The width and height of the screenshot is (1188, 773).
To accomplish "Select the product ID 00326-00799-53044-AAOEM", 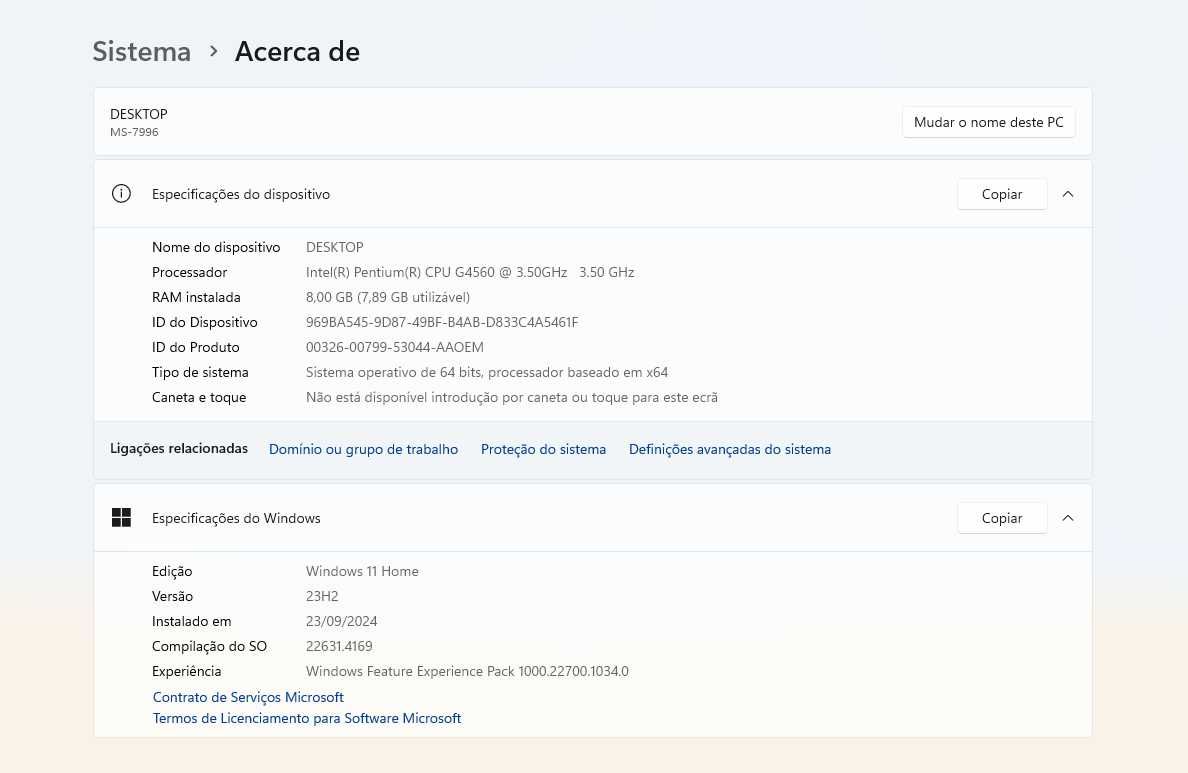I will (394, 347).
